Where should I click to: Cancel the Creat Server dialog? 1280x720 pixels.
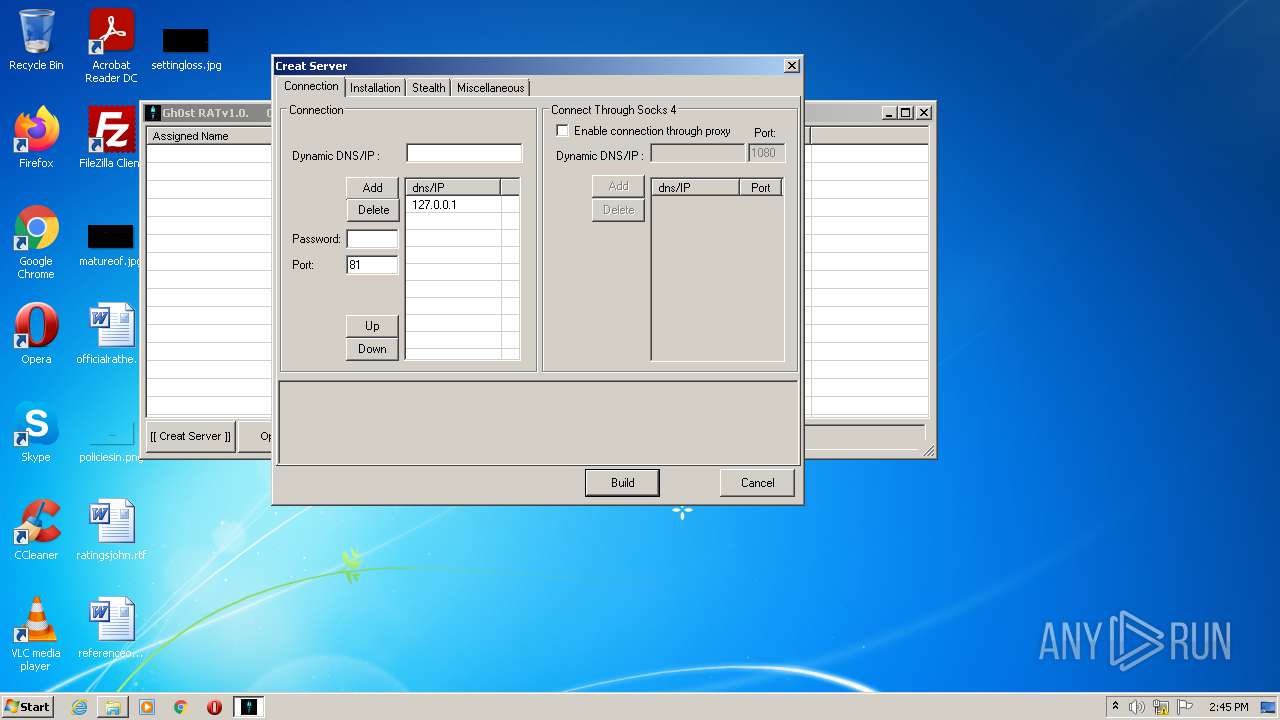(x=757, y=483)
